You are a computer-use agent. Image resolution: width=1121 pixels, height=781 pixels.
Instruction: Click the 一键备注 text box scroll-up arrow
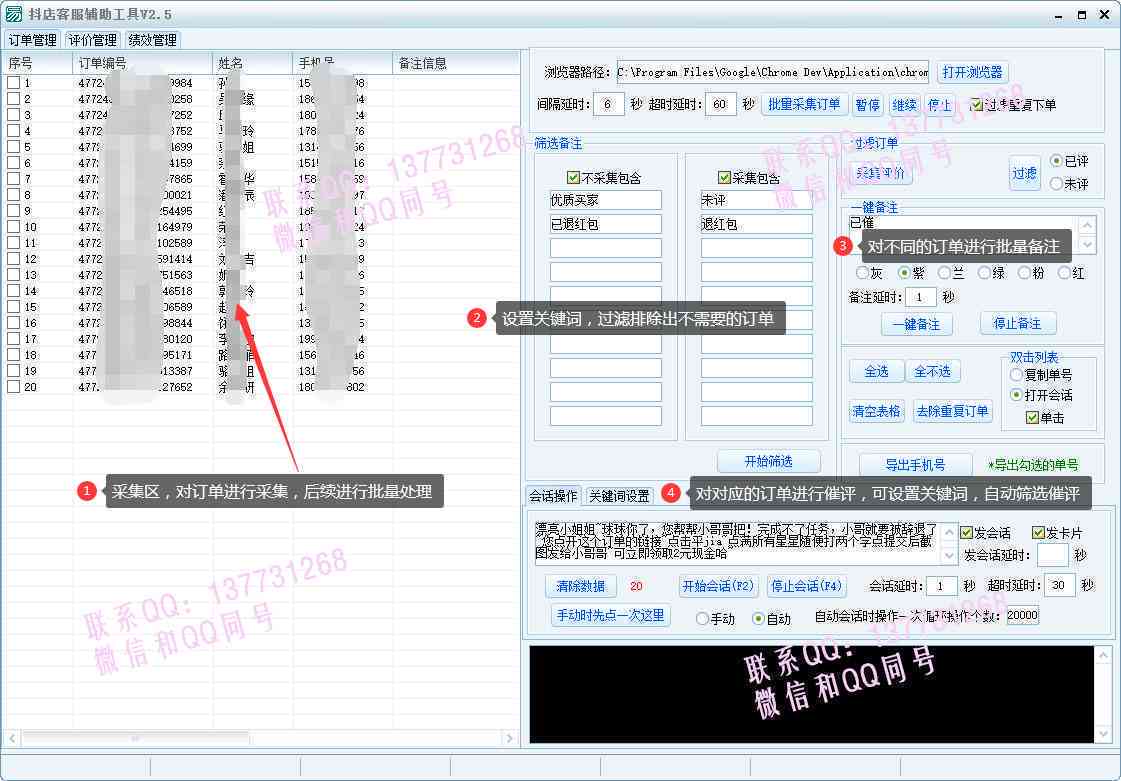click(x=1087, y=225)
